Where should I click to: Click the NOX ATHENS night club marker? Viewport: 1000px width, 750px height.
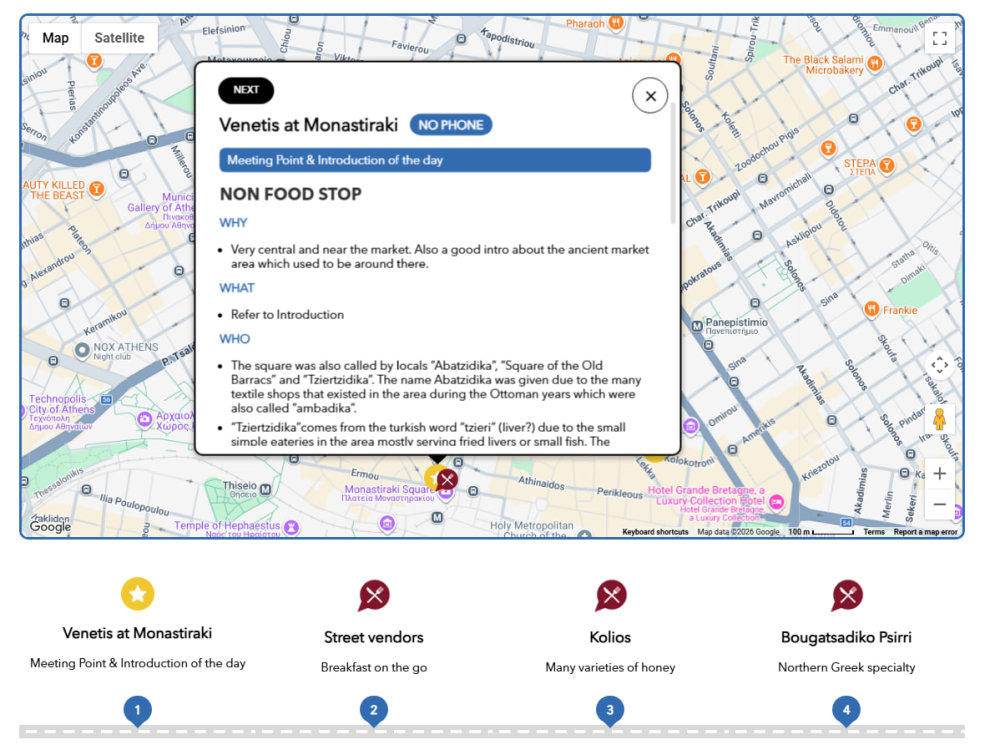tap(82, 350)
